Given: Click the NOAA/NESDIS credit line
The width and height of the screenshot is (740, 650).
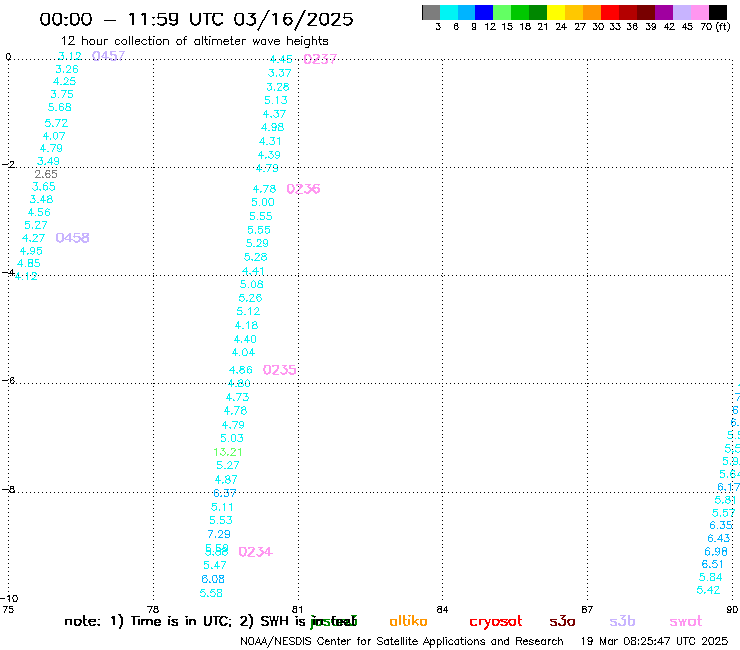Looking at the screenshot, I should point(402,641).
